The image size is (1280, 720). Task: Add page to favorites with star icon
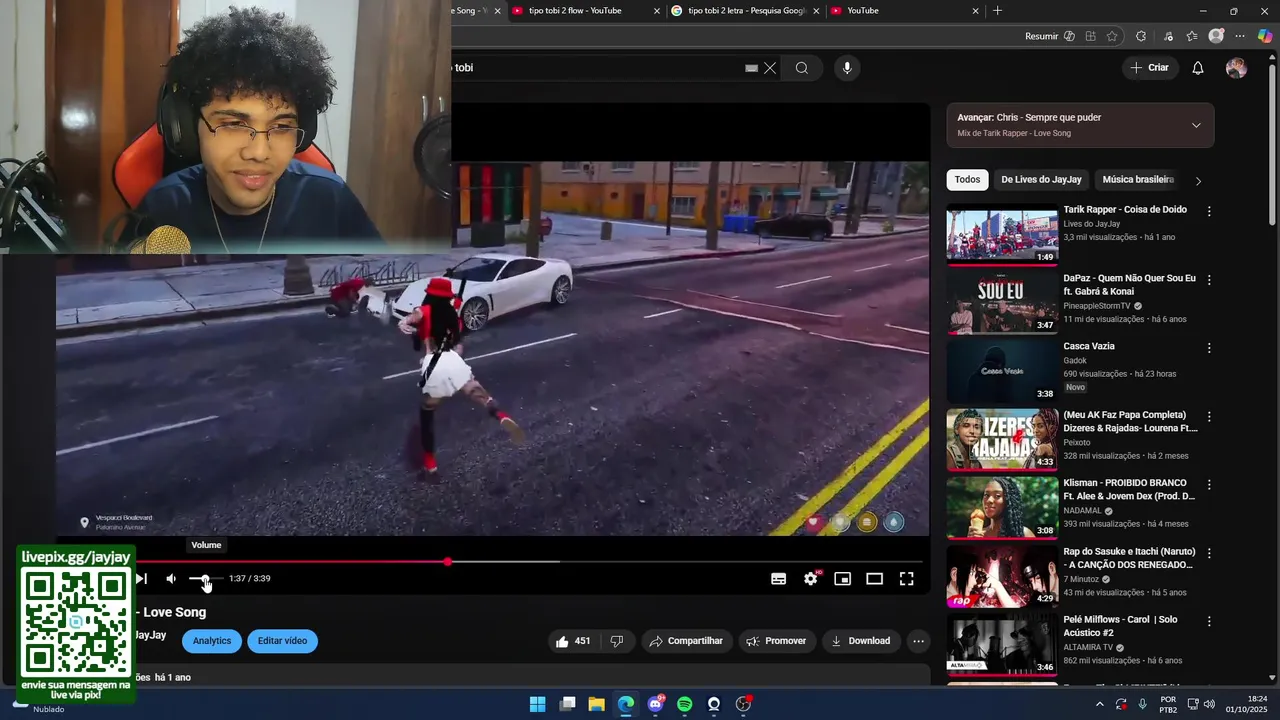pos(1112,36)
